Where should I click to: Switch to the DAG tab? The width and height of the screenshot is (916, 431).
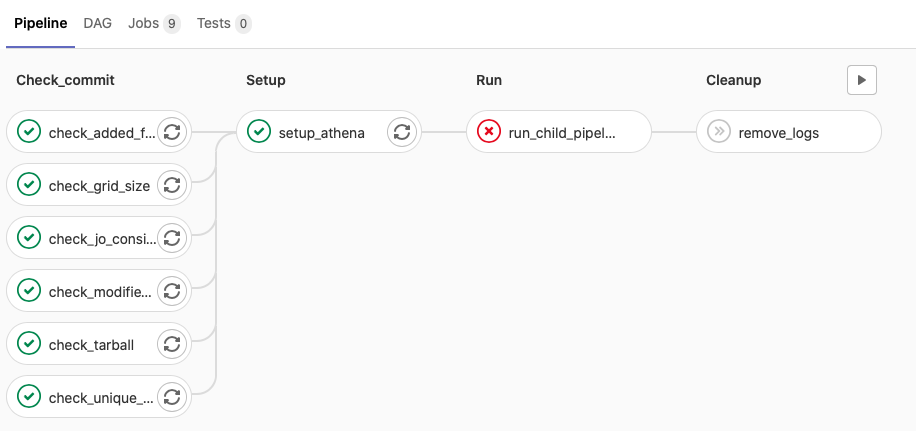[x=98, y=23]
